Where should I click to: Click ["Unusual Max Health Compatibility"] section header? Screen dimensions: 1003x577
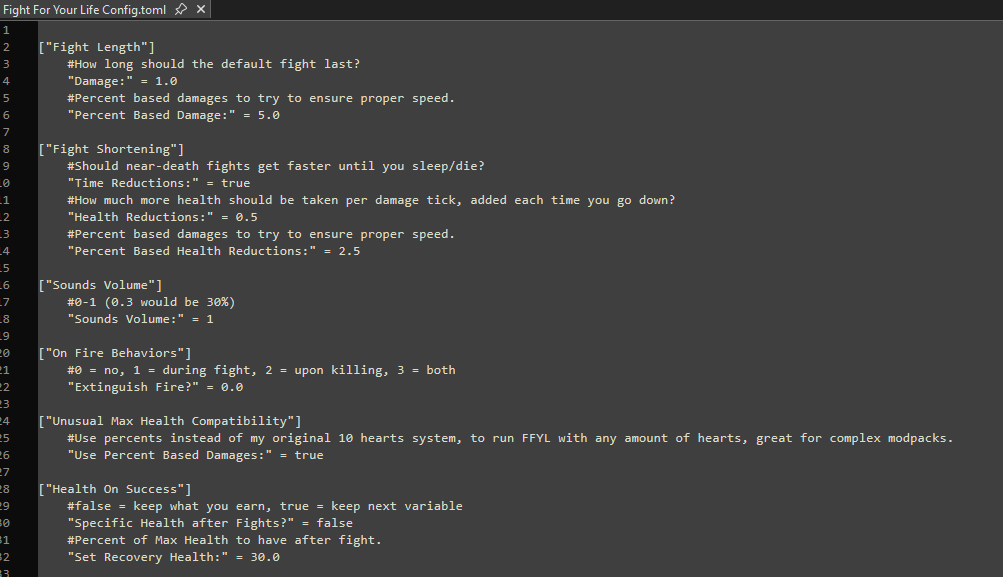169,421
